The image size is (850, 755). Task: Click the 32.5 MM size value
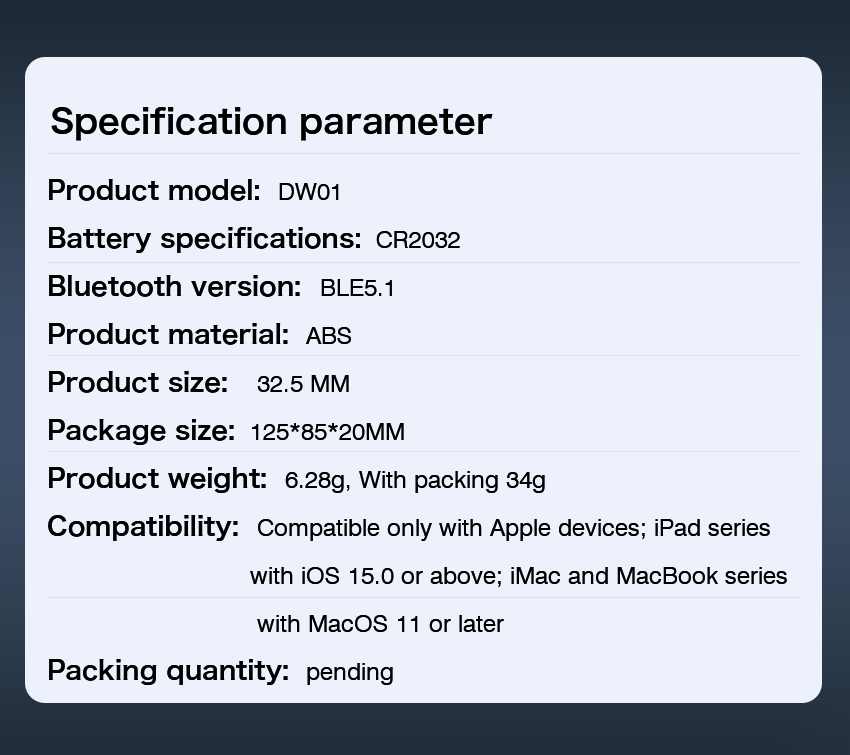[303, 384]
